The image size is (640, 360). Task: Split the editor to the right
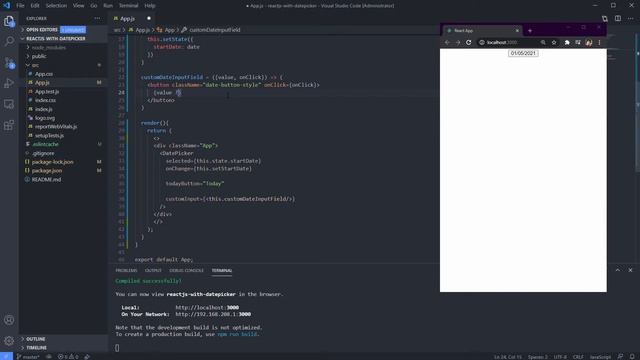click(618, 18)
